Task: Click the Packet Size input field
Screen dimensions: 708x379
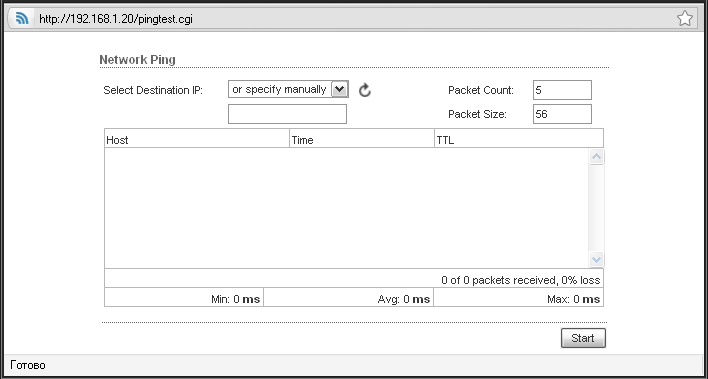Action: point(562,114)
